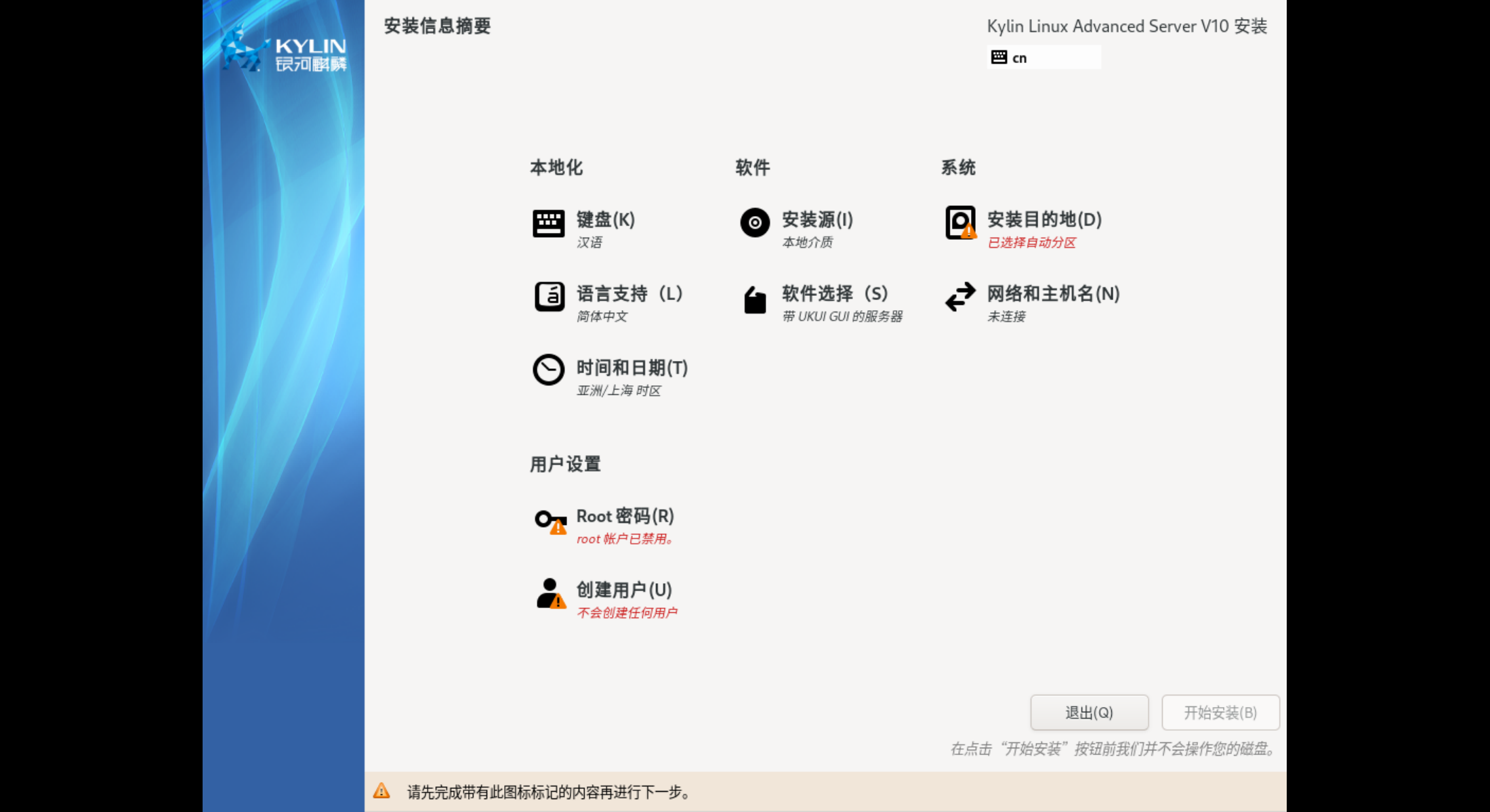
Task: Click the Kylin Linux Advanced Server V10 安装 title
Action: 1127,26
